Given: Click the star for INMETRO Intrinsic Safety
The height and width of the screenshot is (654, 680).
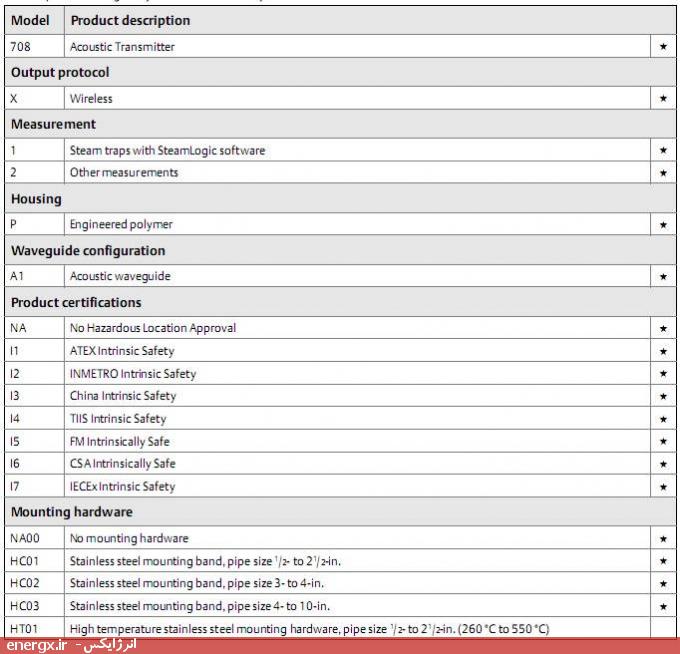Looking at the screenshot, I should point(663,373).
